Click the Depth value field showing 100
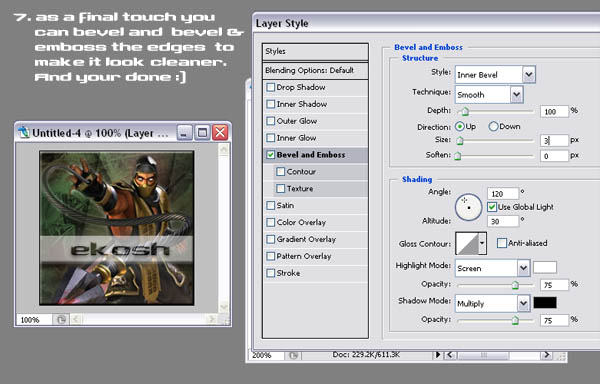This screenshot has height=384, width=600. pyautogui.click(x=554, y=111)
